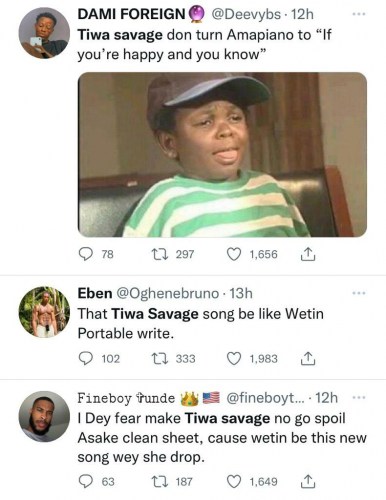View the meme image of boy in cap

(x=222, y=154)
